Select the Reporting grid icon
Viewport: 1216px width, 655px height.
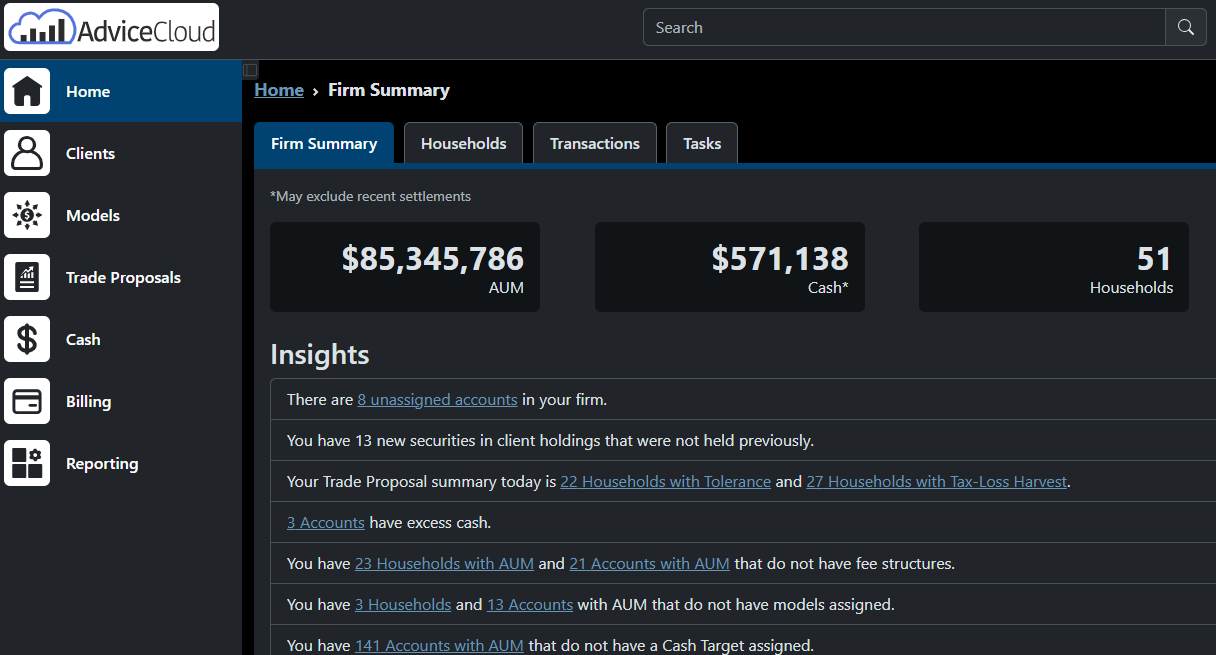(27, 463)
